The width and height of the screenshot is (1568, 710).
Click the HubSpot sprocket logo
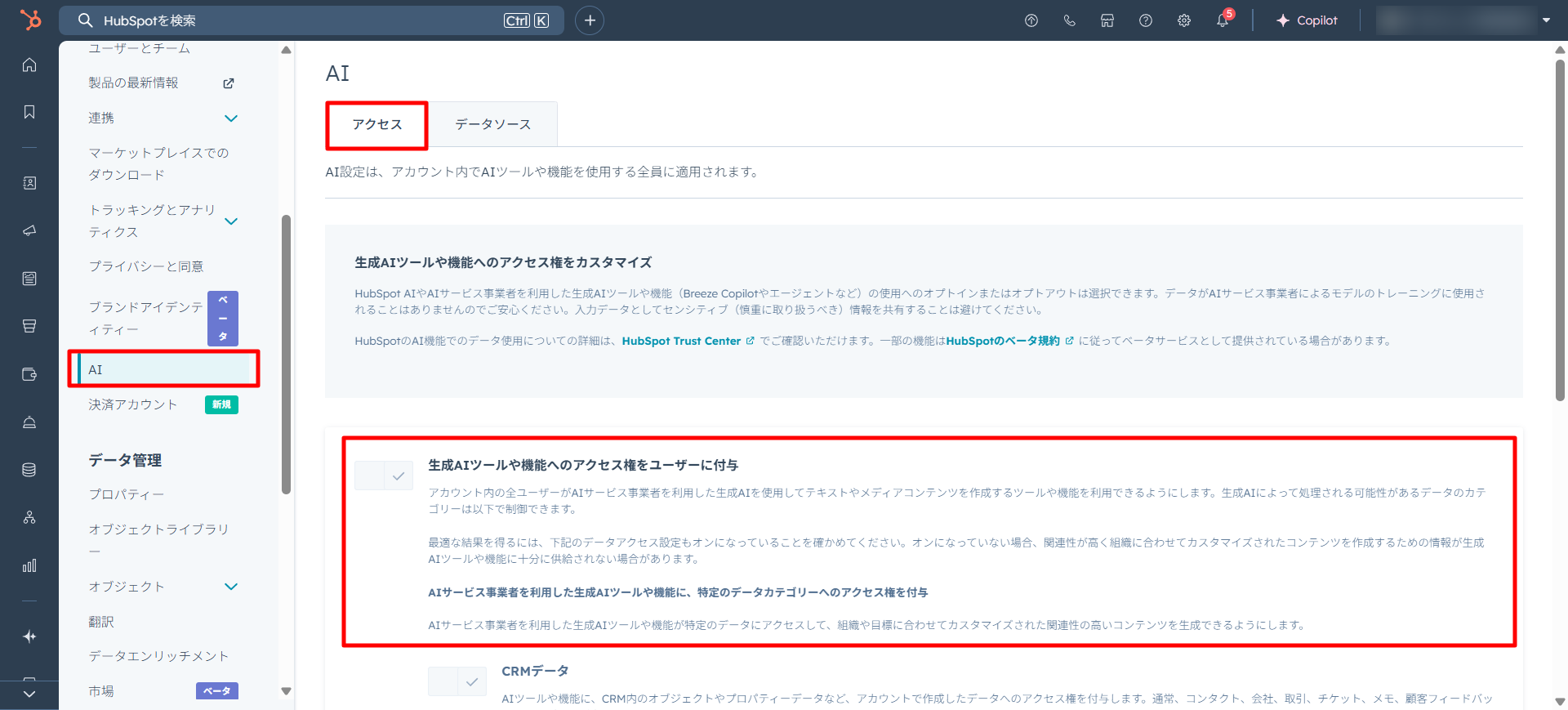tap(29, 20)
